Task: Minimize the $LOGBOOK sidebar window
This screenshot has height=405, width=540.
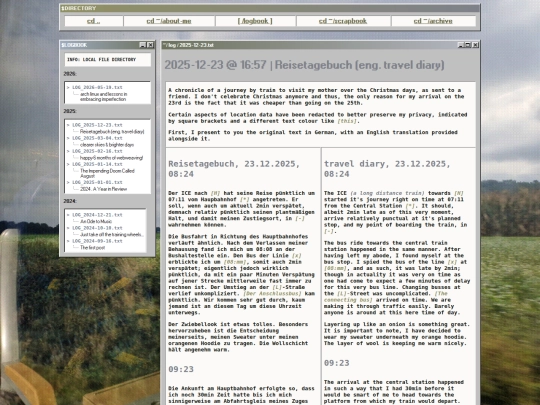Action: click(143, 45)
